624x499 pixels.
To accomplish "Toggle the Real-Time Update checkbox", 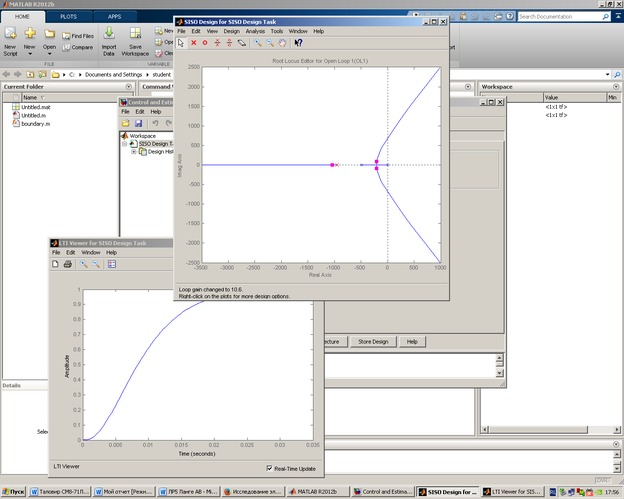I will click(x=270, y=467).
